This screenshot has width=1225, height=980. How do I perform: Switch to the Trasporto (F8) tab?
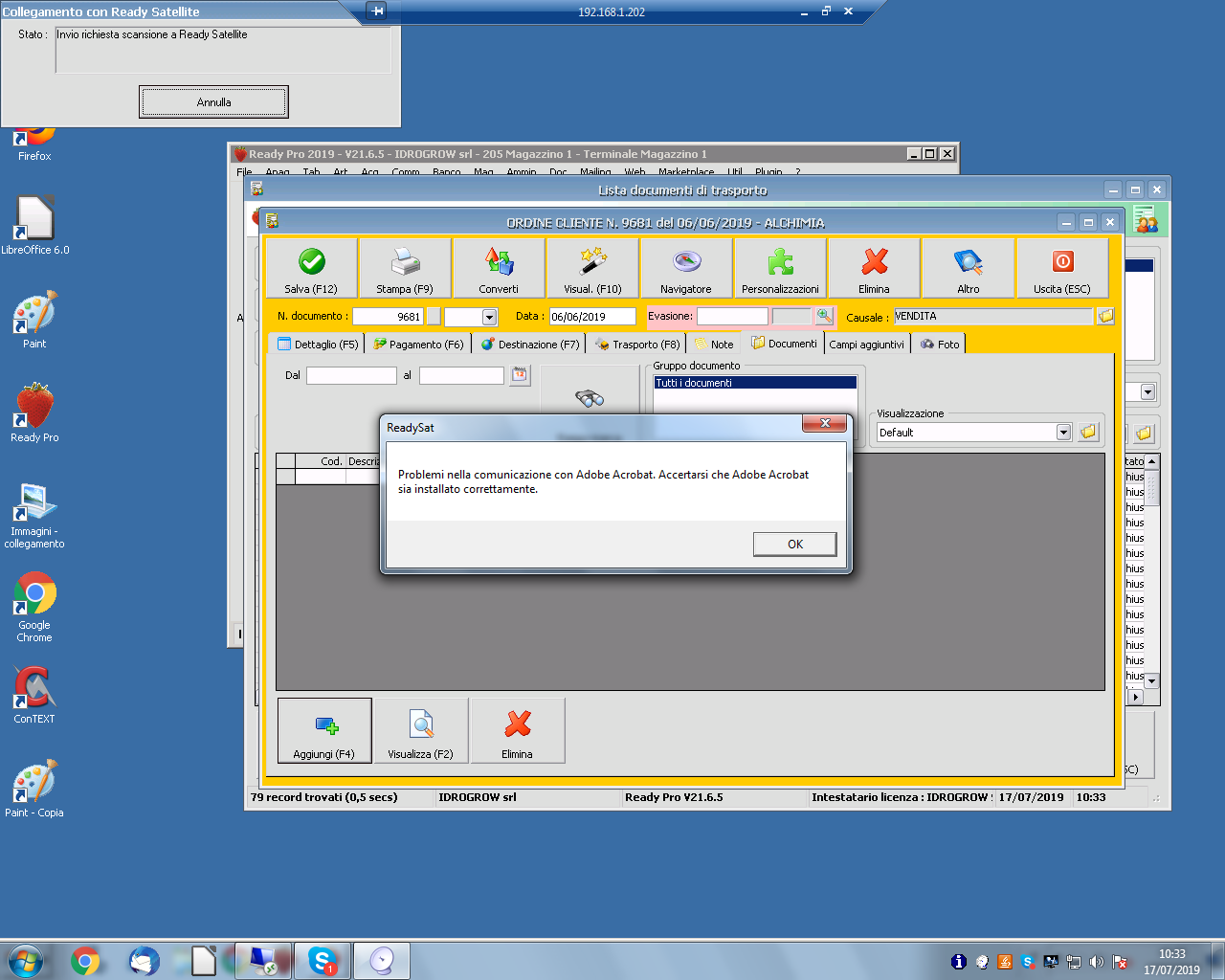(637, 345)
